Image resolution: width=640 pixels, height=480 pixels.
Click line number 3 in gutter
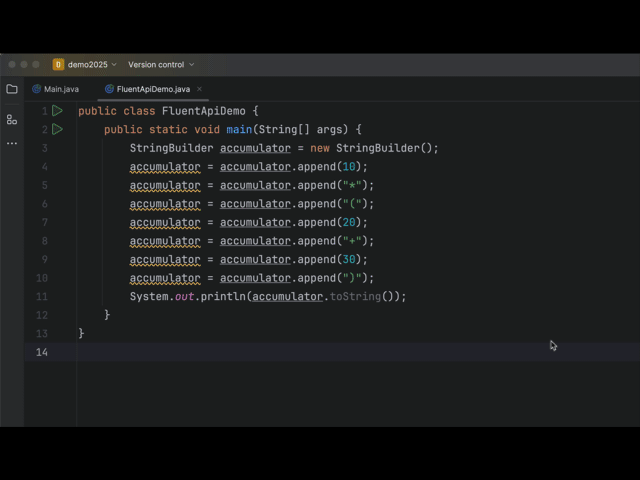(44, 148)
